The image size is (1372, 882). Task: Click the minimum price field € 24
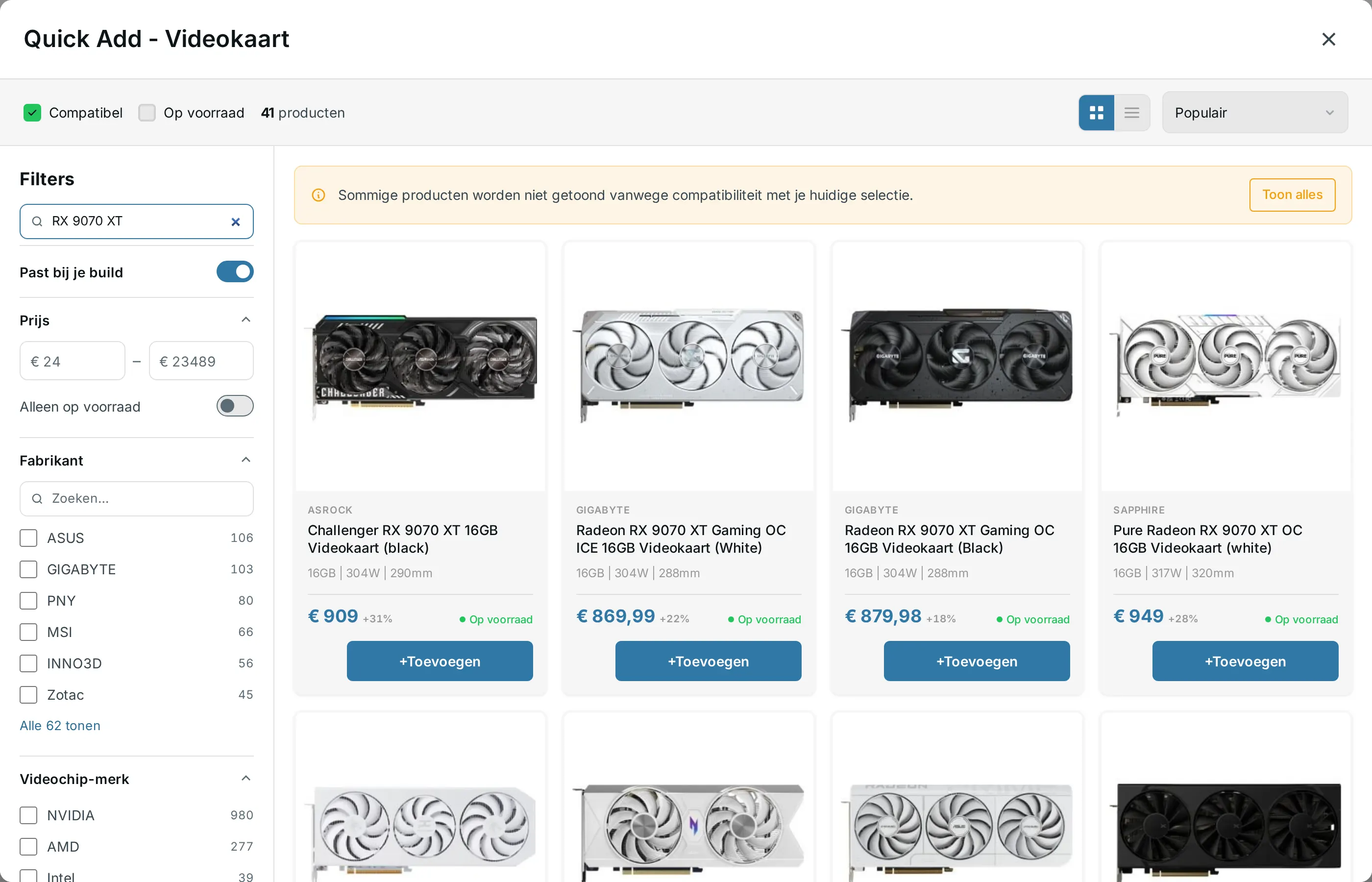coord(72,361)
